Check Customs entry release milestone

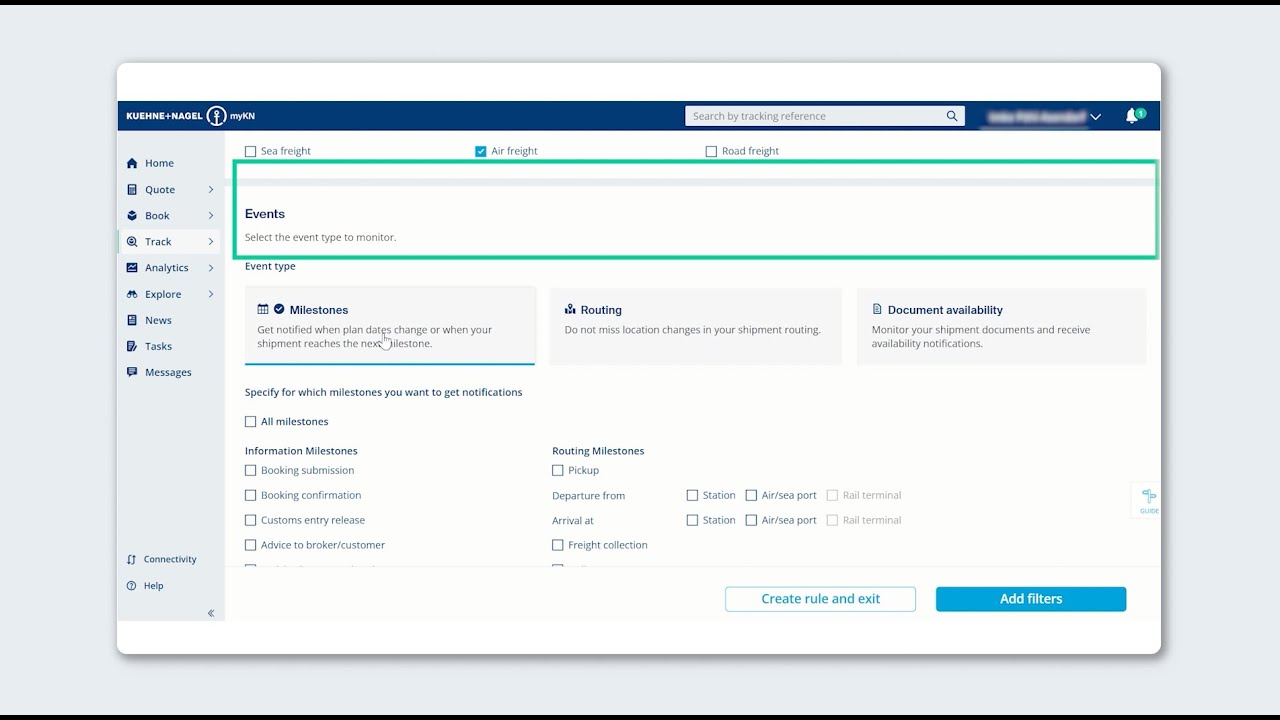251,520
